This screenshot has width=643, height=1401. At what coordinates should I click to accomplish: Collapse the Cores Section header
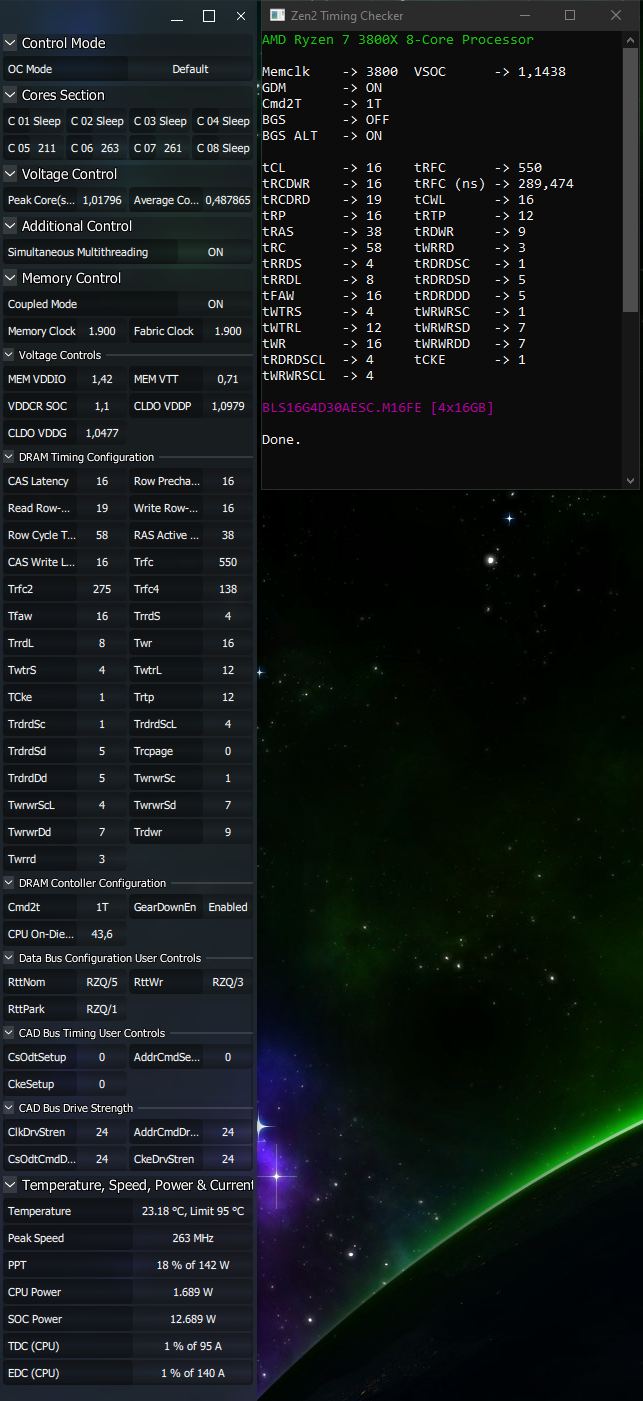tap(10, 95)
